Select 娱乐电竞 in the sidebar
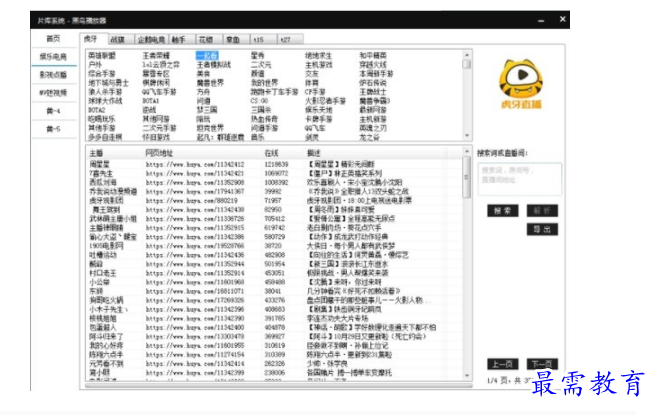653x415 pixels. point(53,57)
